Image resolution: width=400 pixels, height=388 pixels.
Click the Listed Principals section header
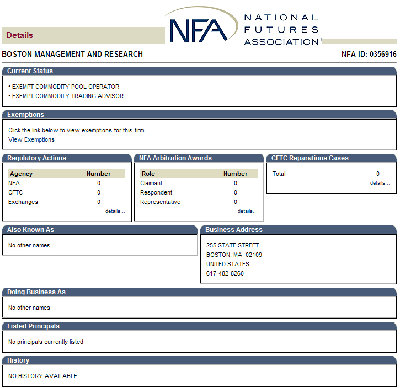tap(199, 326)
